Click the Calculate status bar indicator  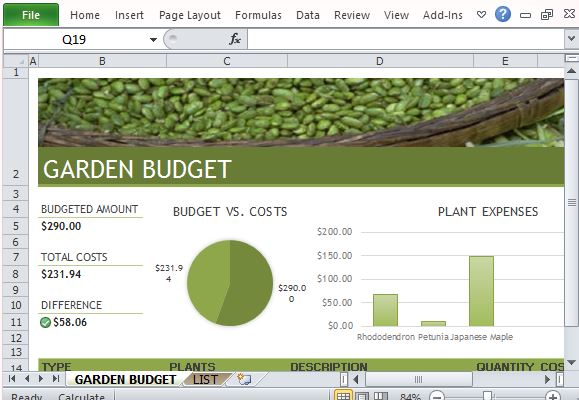pos(81,397)
